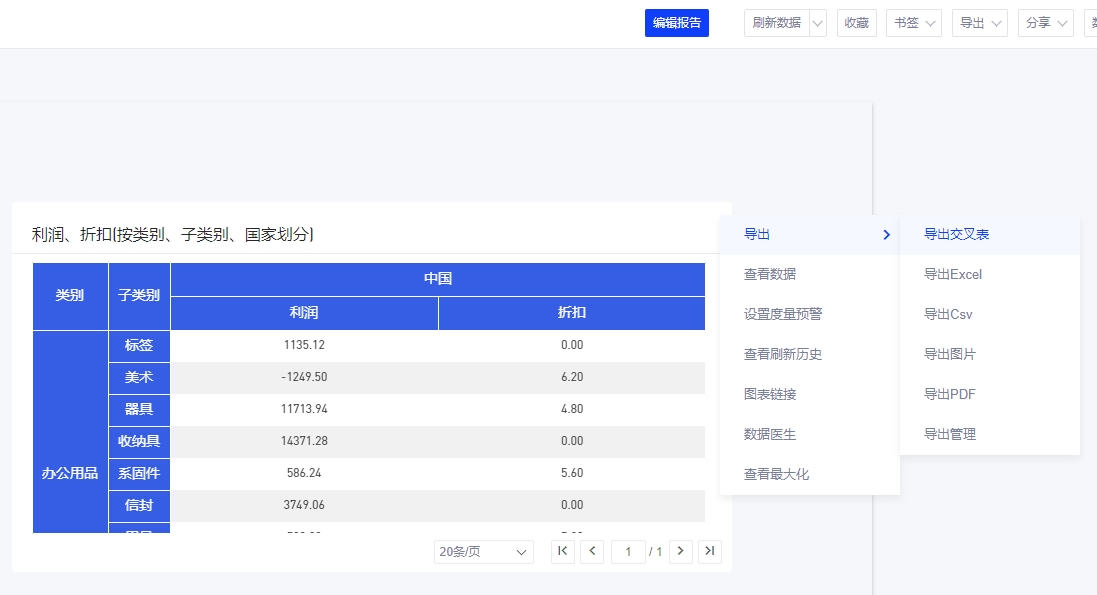The width and height of the screenshot is (1097, 595).
Task: Open the 分享 dropdown in toolbar
Action: tap(1045, 23)
